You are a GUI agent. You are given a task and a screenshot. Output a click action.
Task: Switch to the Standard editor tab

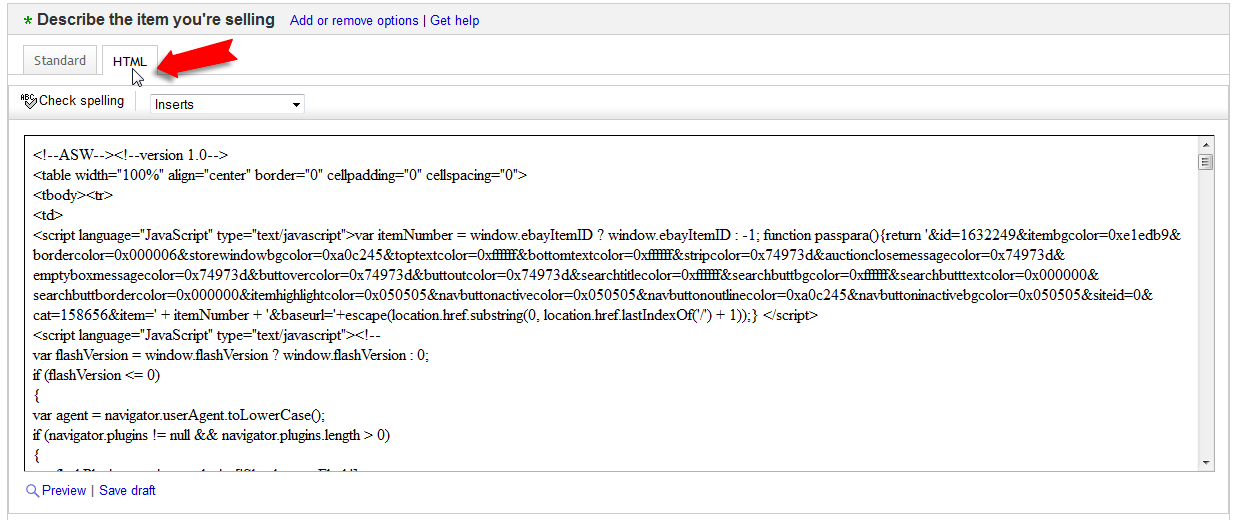click(x=60, y=61)
